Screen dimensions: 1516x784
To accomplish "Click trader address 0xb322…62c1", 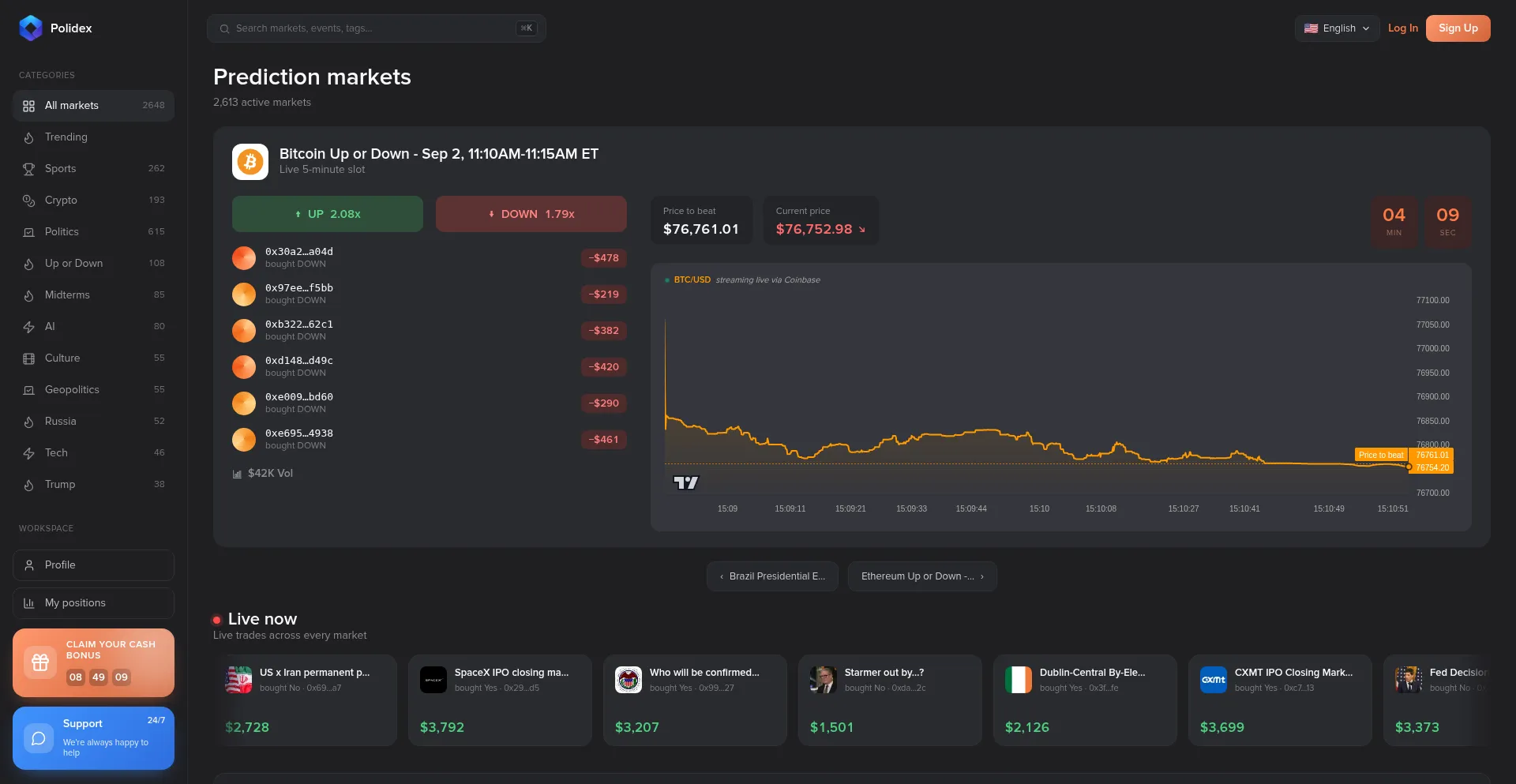I will 299,324.
